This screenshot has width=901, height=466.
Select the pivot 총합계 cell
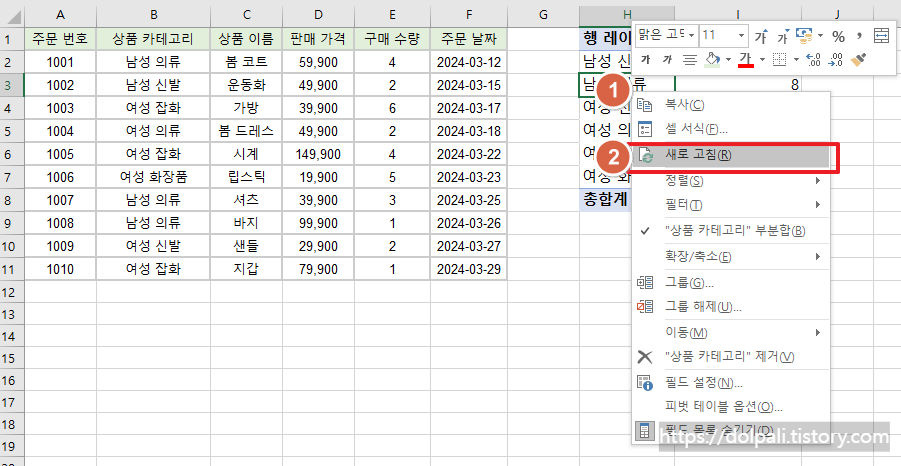coord(606,199)
